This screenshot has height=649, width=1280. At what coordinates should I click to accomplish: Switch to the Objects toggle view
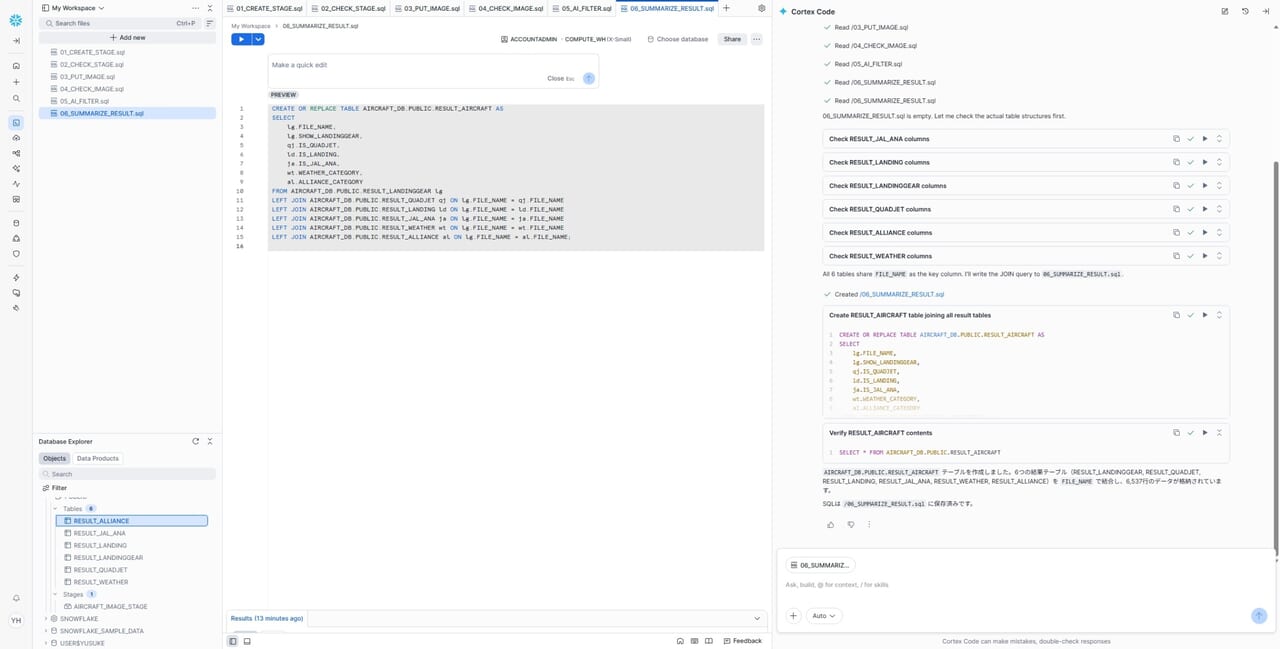pos(55,458)
